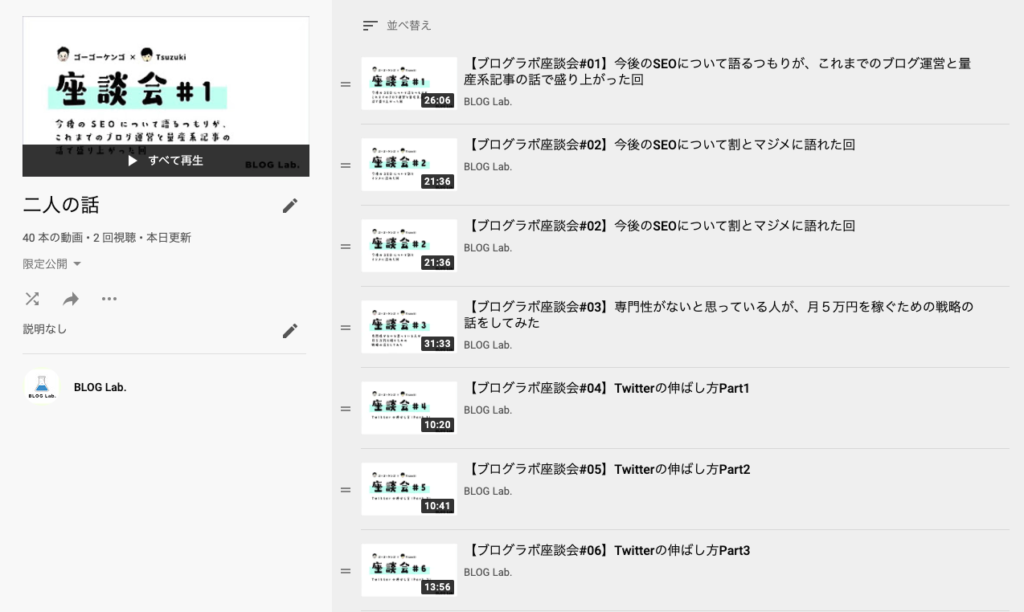Grab the drag handle of the 座談会#03 row

345,328
